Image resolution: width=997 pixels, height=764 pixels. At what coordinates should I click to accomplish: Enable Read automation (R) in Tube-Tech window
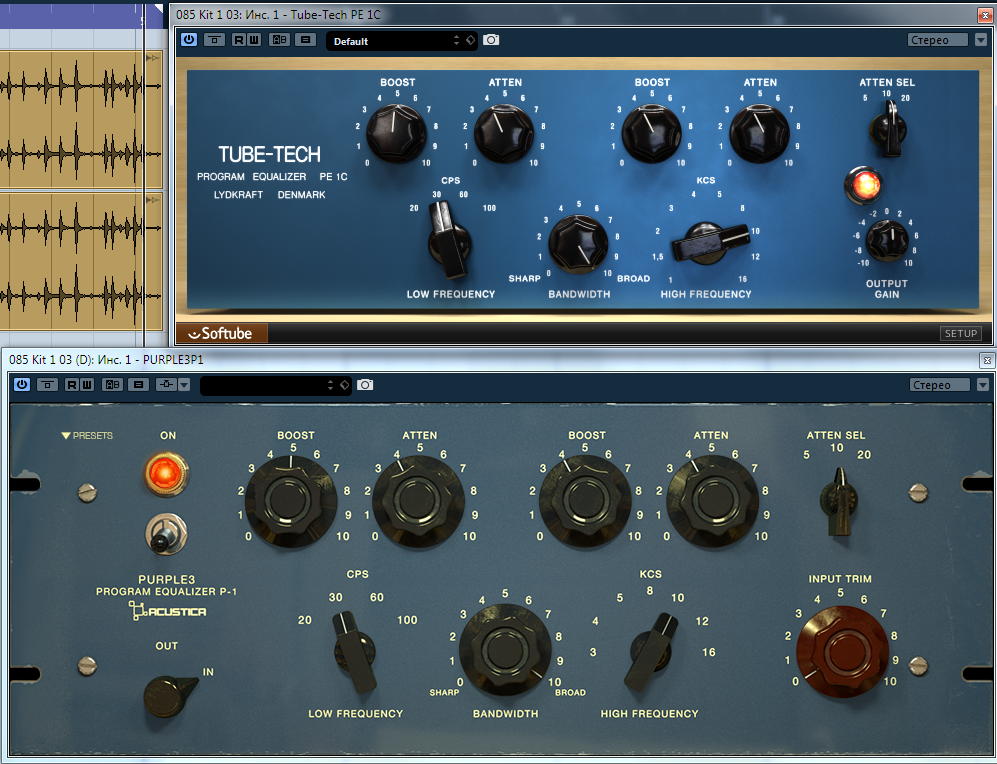click(238, 39)
